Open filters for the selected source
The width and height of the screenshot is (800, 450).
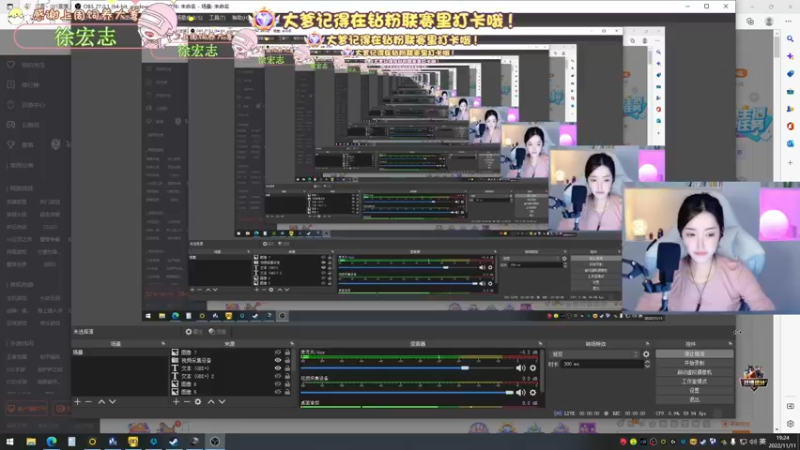coord(217,332)
